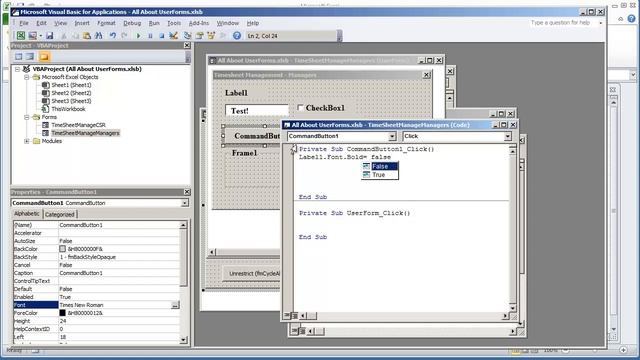Click the Save toolbar icon
640x360 pixels.
tap(49, 36)
